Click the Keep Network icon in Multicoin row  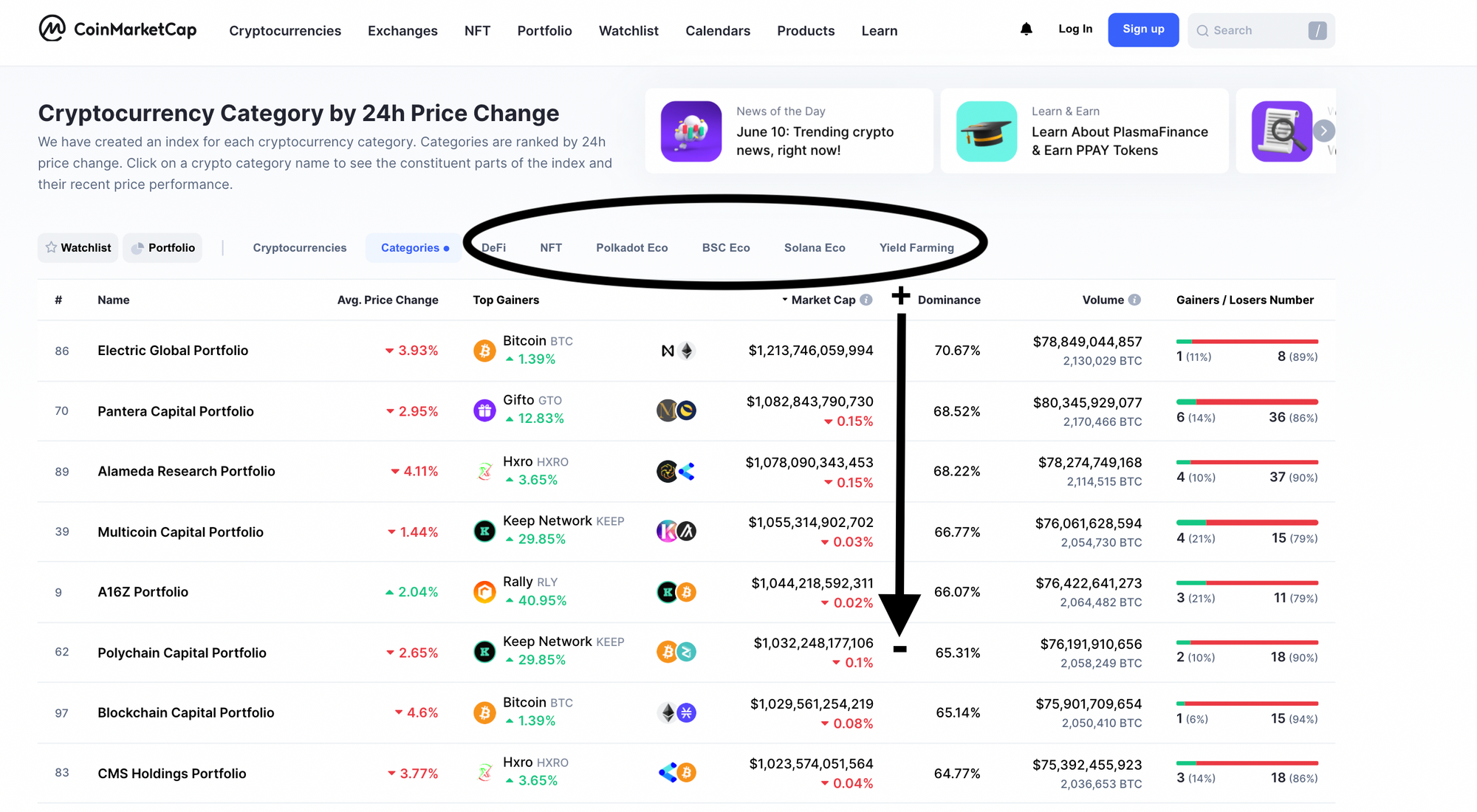[x=484, y=531]
